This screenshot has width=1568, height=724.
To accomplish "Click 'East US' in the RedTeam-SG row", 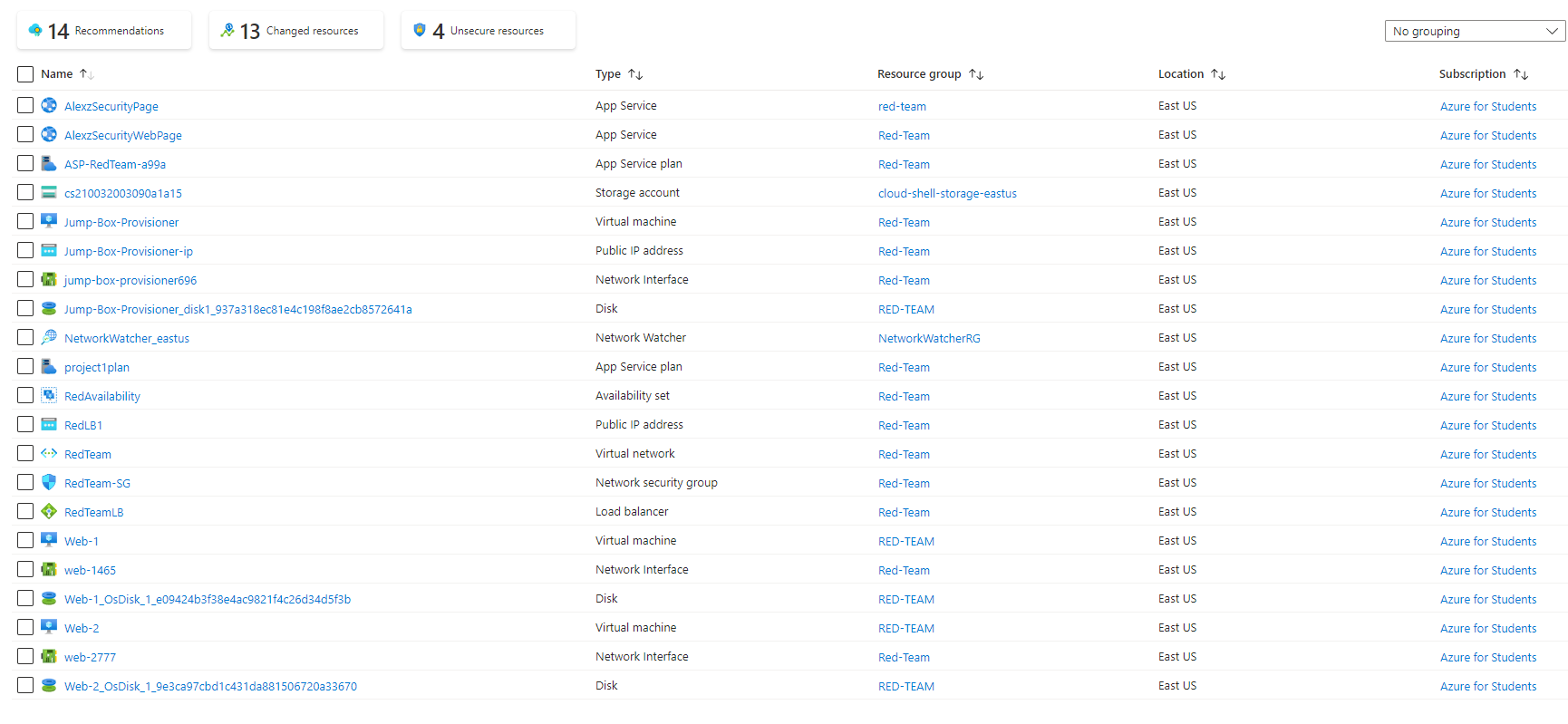I will tap(1177, 482).
